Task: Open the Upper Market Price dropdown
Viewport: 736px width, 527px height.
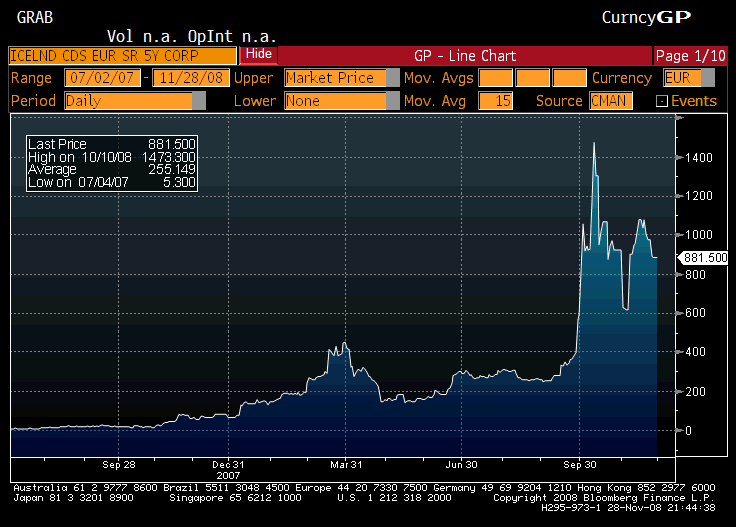Action: pos(393,78)
